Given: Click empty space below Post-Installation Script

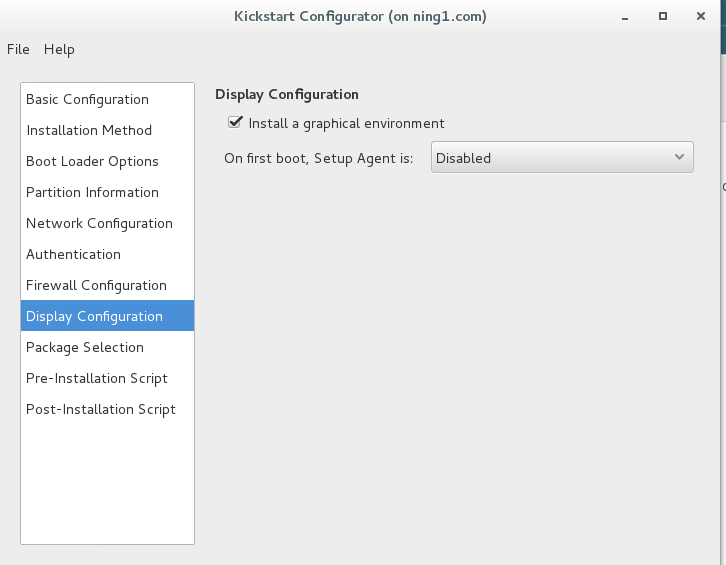Looking at the screenshot, I should [107, 480].
